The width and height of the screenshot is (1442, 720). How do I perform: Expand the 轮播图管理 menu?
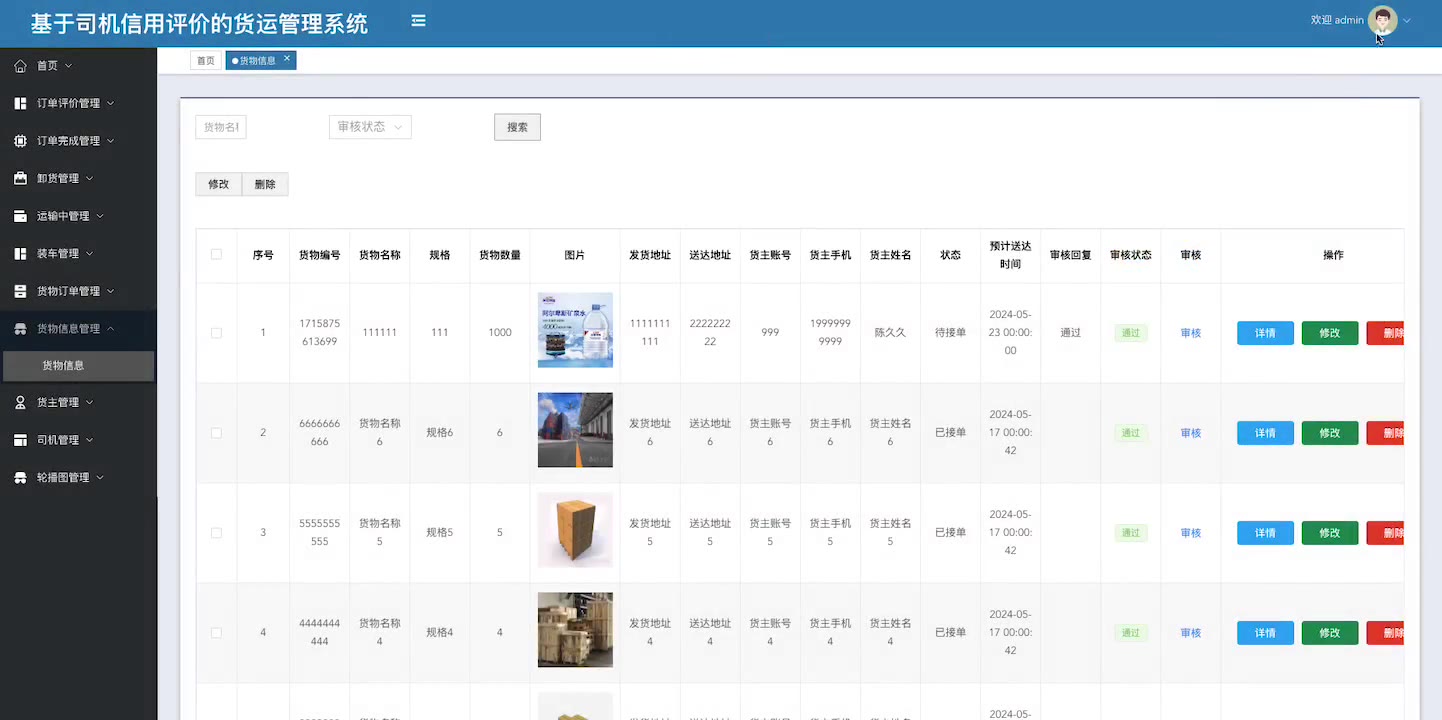click(x=99, y=478)
